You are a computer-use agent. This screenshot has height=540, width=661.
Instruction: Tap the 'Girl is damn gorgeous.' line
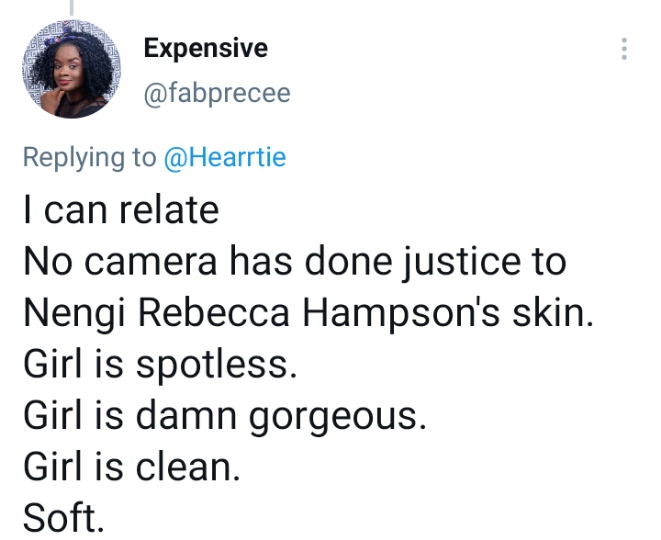(225, 416)
